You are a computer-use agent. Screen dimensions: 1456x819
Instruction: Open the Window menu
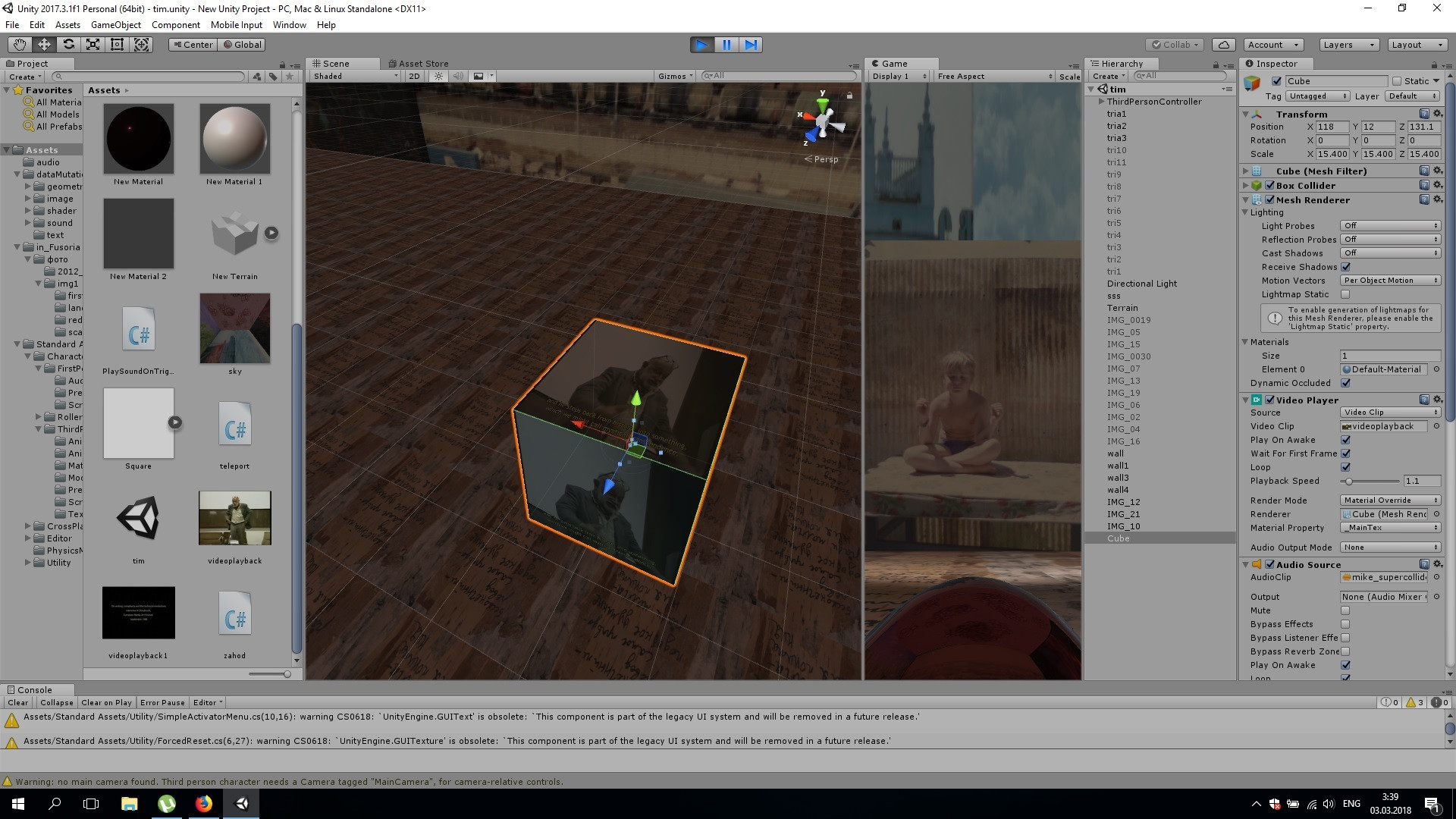click(289, 25)
